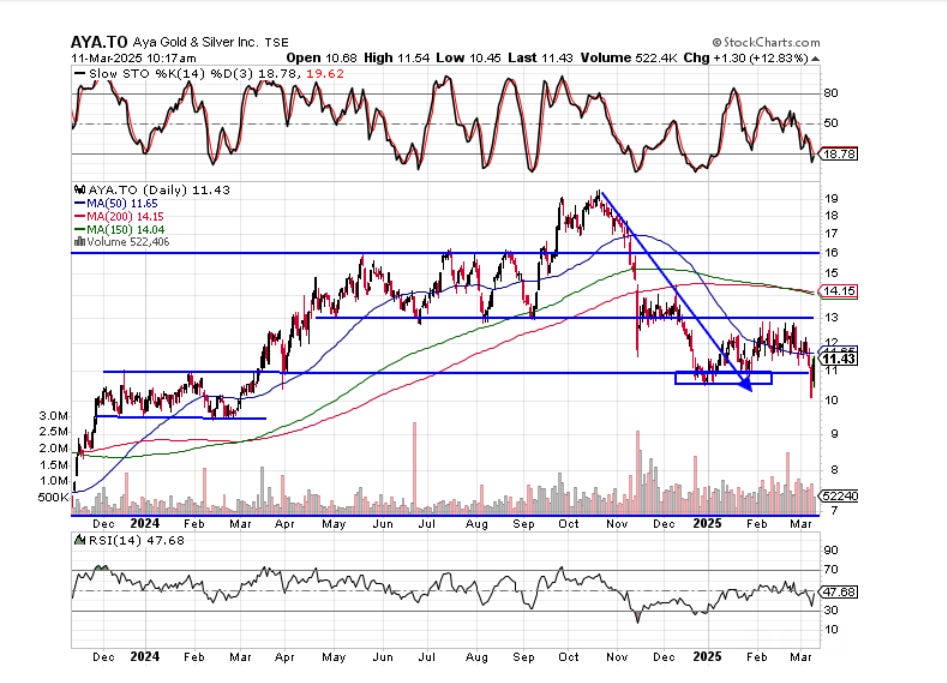Click the 14.15 moving average axis tag
Image resolution: width=947 pixels, height=683 pixels.
839,291
